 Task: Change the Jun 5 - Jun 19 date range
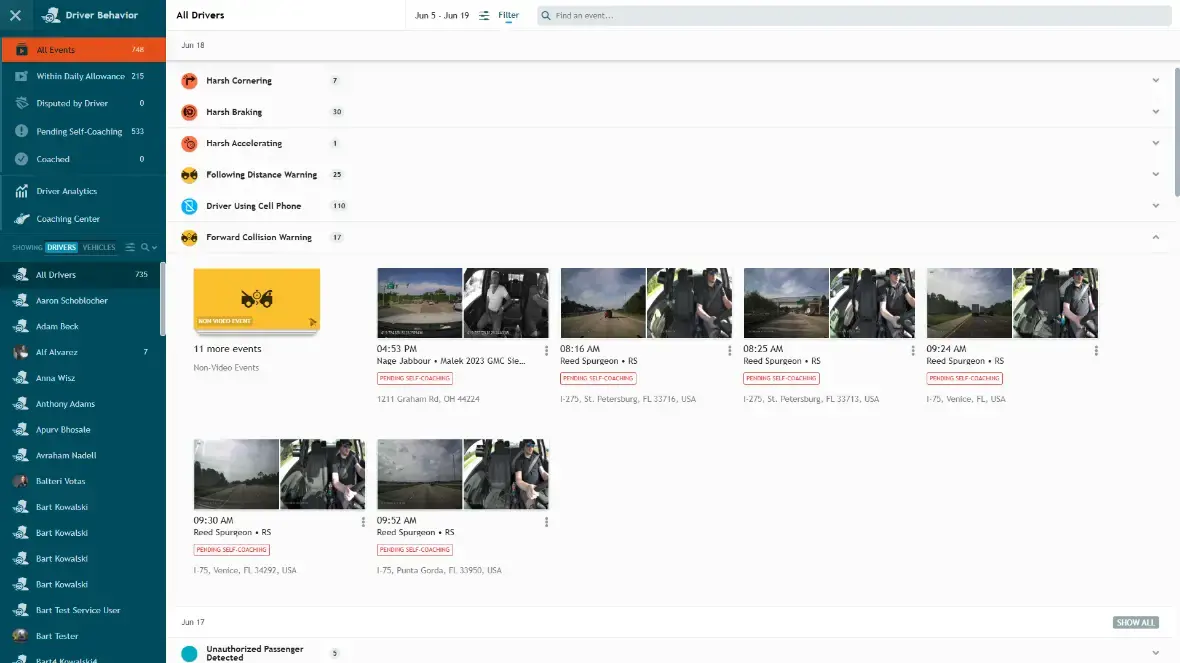(442, 15)
